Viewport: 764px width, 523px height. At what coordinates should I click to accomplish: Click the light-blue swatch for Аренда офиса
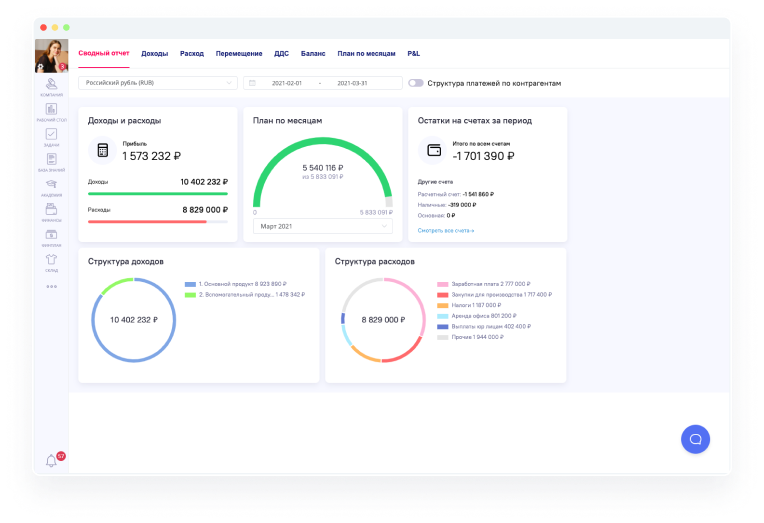[x=442, y=316]
